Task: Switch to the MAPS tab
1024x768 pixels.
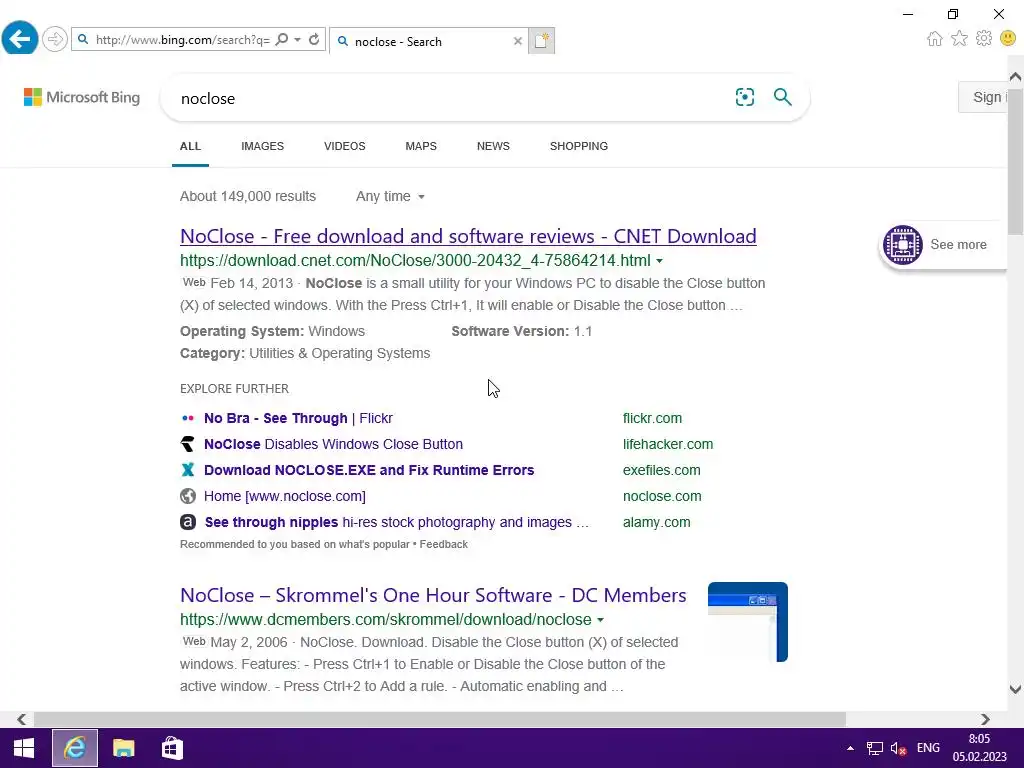Action: [421, 146]
